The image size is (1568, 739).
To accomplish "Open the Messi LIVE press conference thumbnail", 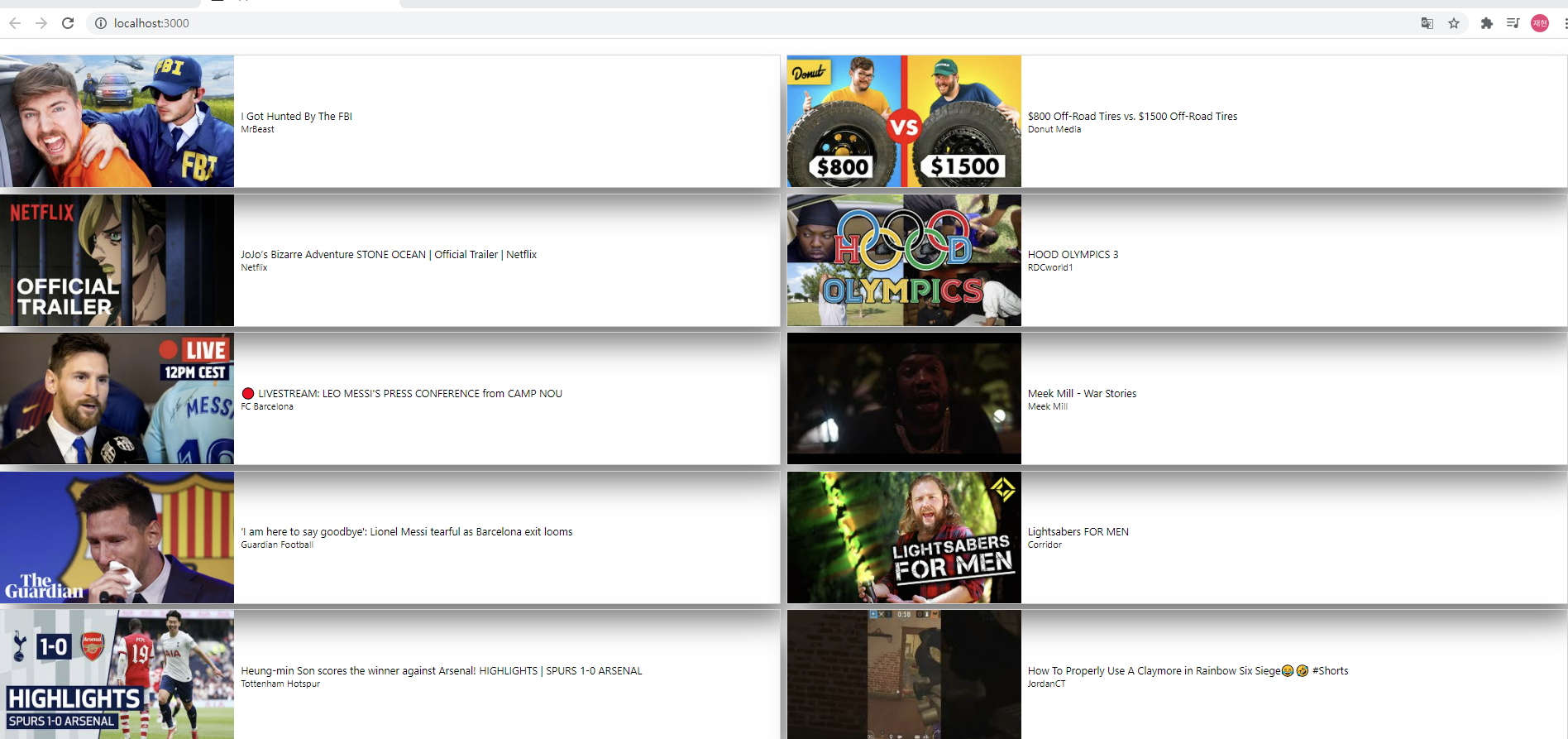I will click(x=117, y=398).
